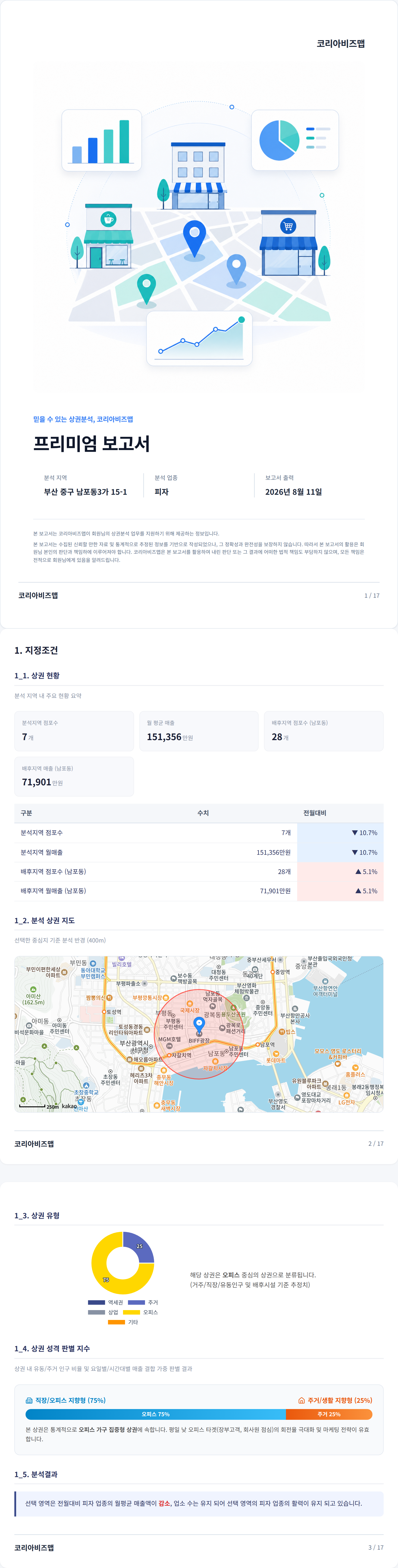Click the pie chart card in the cover illustration

[x=295, y=140]
